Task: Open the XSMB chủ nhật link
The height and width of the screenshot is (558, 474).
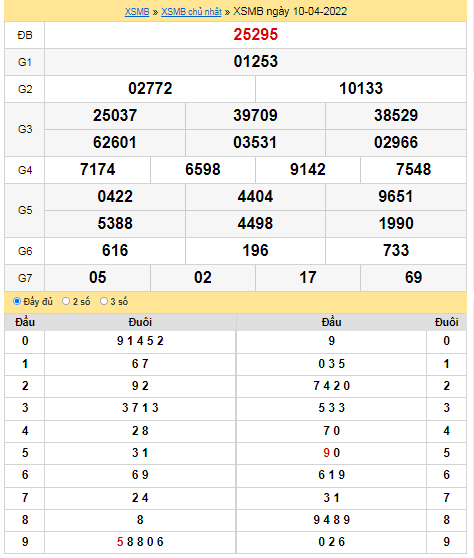Action: [191, 11]
